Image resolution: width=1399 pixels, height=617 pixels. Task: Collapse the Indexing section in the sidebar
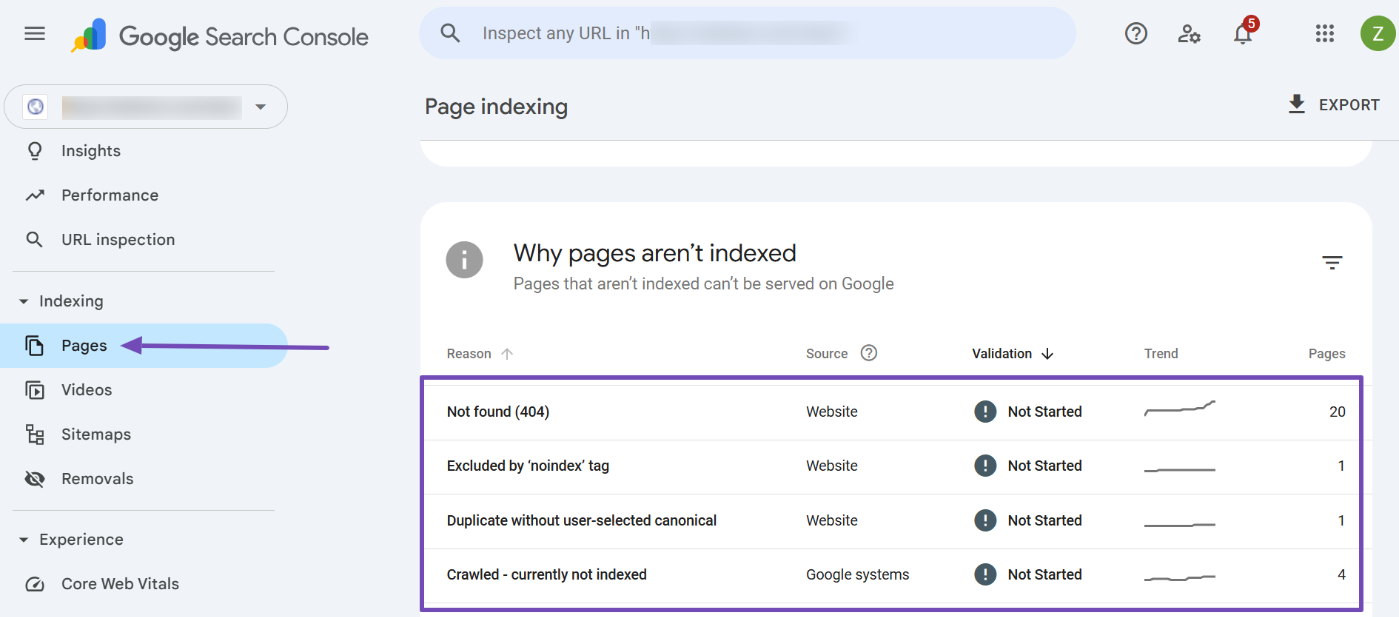[x=23, y=300]
